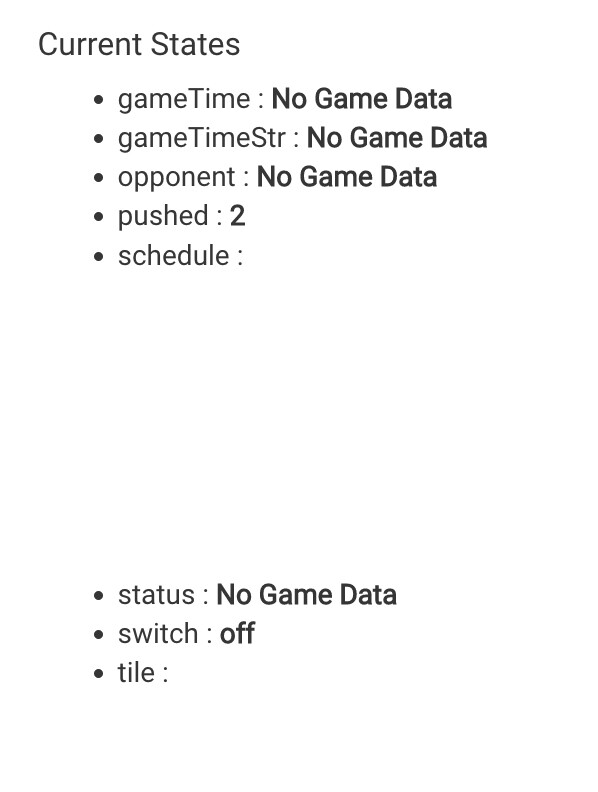
Task: Select the pushed state label
Action: [163, 217]
